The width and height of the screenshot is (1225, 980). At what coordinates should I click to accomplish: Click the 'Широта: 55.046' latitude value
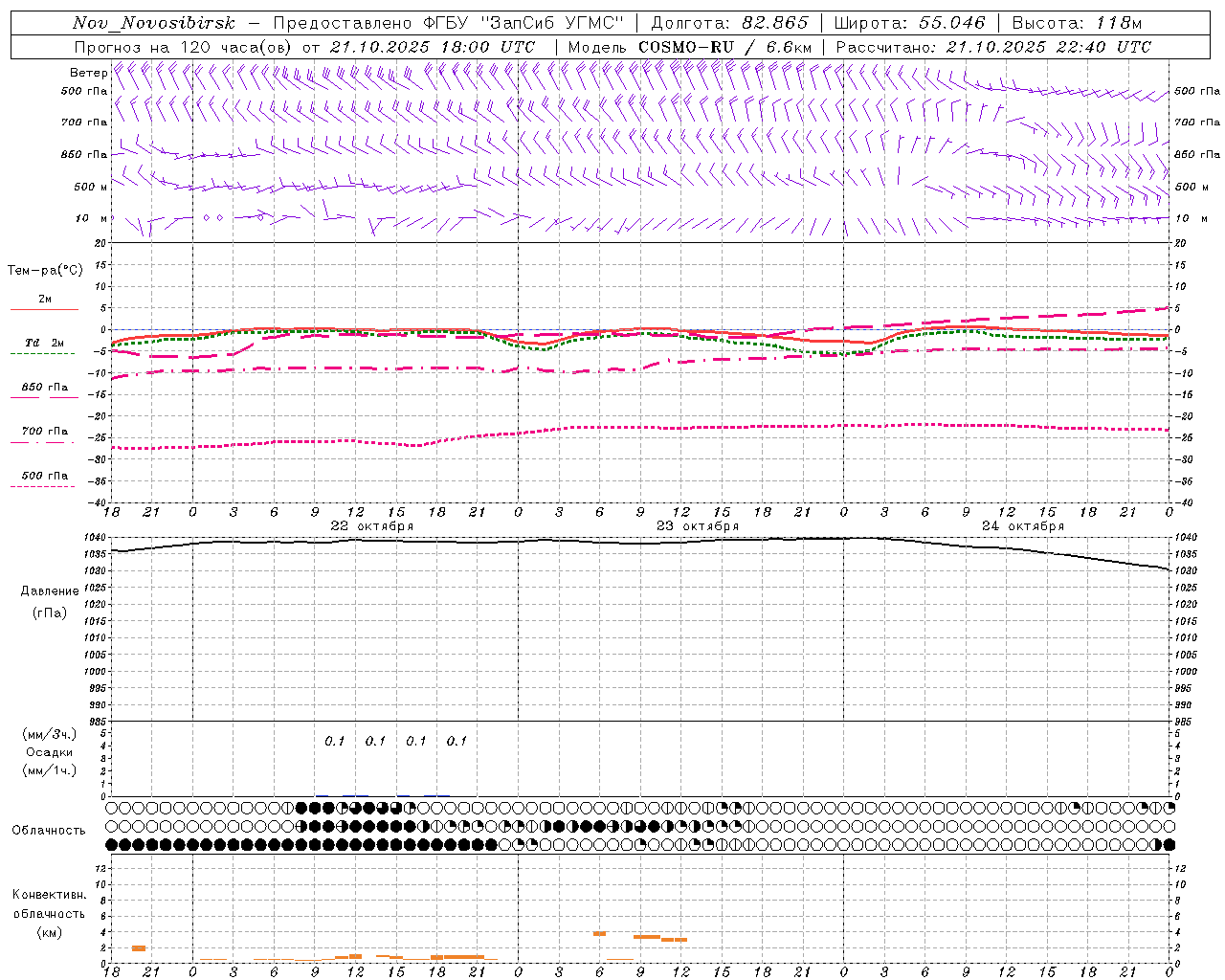click(909, 23)
